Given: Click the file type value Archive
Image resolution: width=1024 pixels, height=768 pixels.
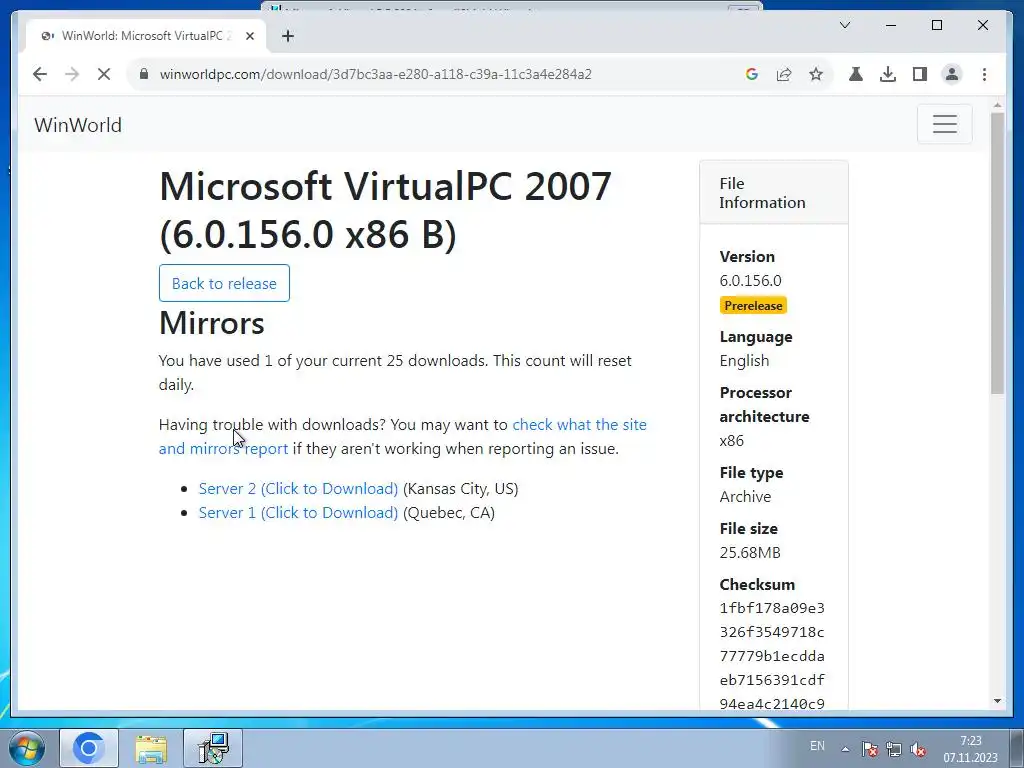Looking at the screenshot, I should point(745,496).
